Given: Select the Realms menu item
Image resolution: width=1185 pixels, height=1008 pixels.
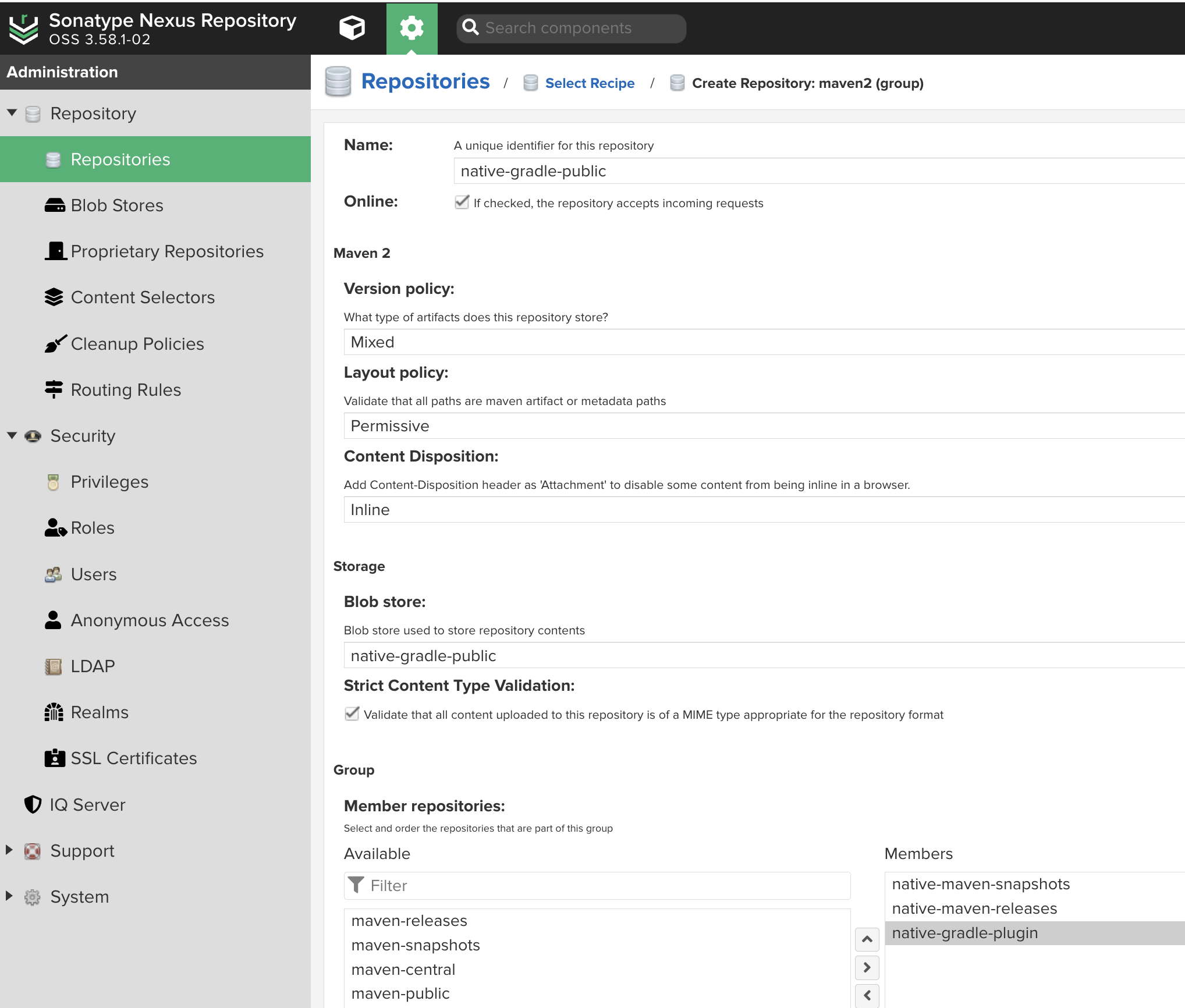Looking at the screenshot, I should (99, 712).
